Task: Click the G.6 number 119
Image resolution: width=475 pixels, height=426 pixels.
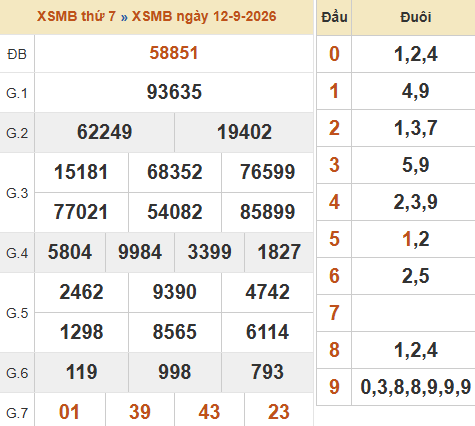Action: [81, 372]
